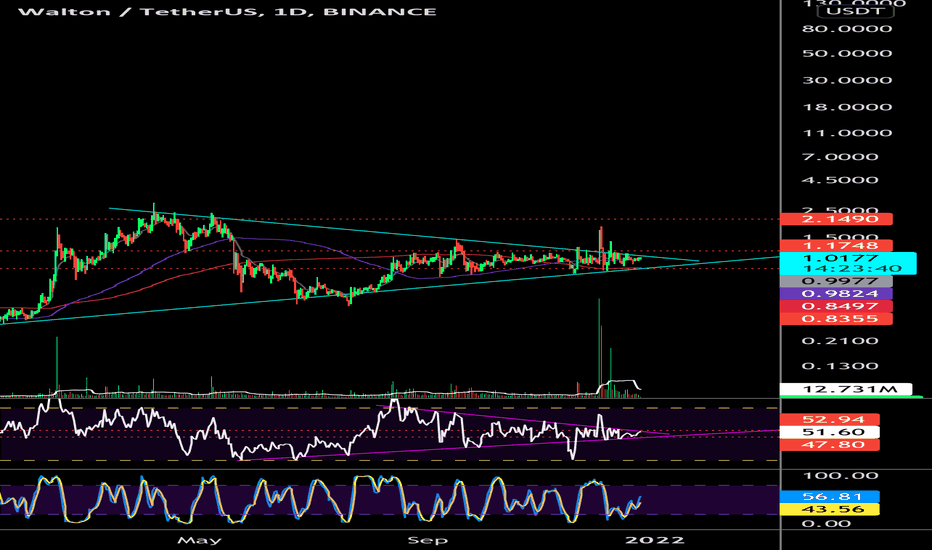Click the tallest green volume spike bar
This screenshot has width=932, height=550.
pyautogui.click(x=599, y=348)
